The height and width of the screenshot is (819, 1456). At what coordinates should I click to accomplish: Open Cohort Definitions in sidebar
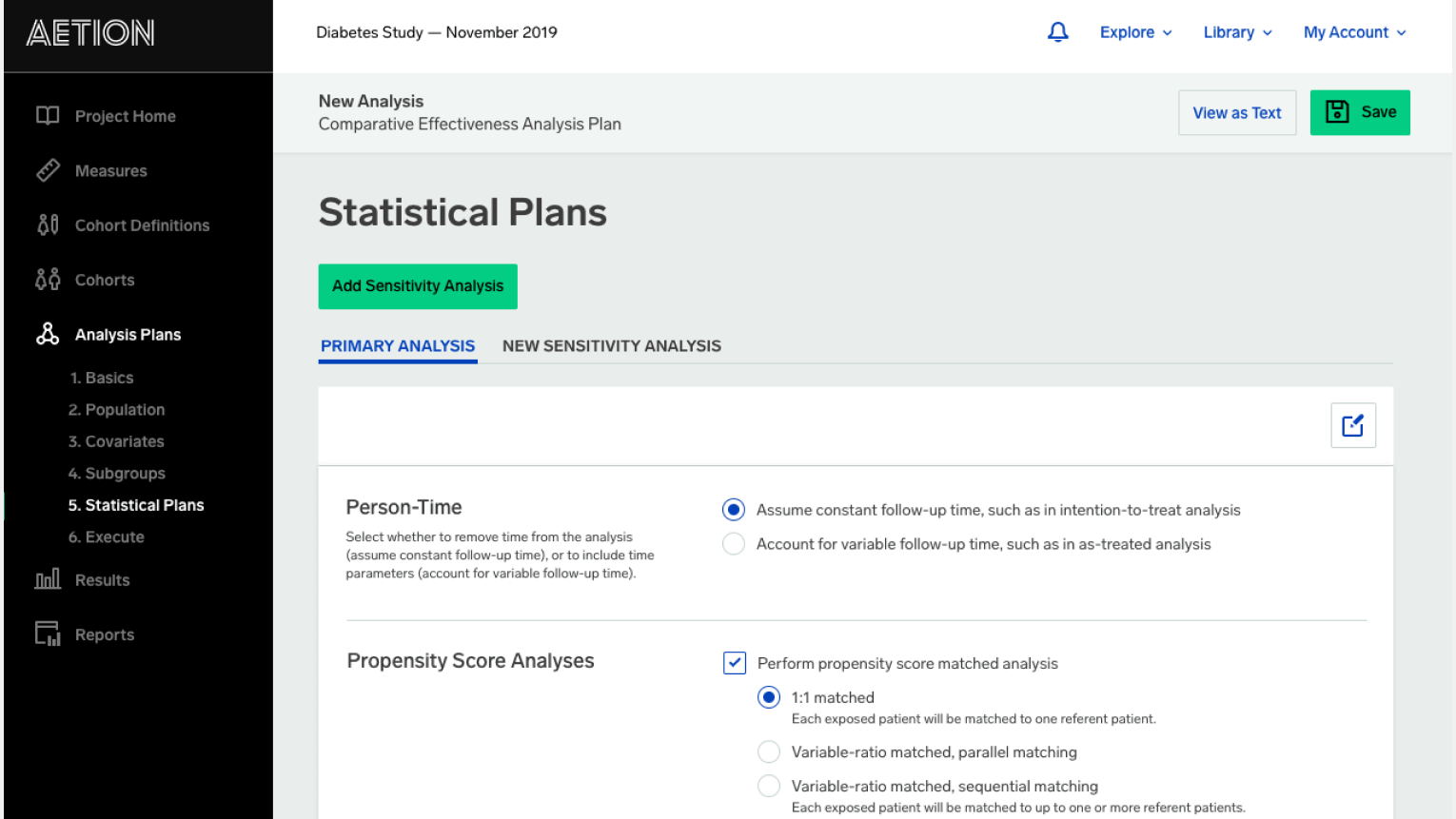(142, 225)
